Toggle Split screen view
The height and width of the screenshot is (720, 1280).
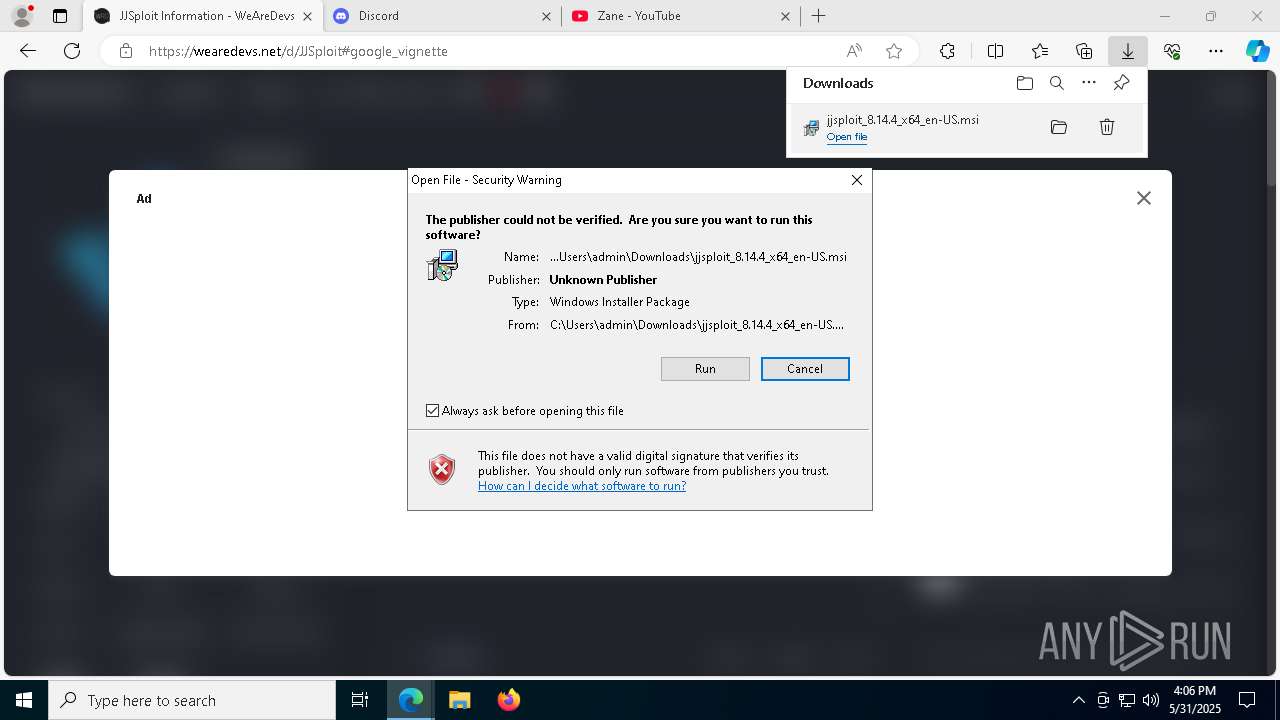(995, 51)
